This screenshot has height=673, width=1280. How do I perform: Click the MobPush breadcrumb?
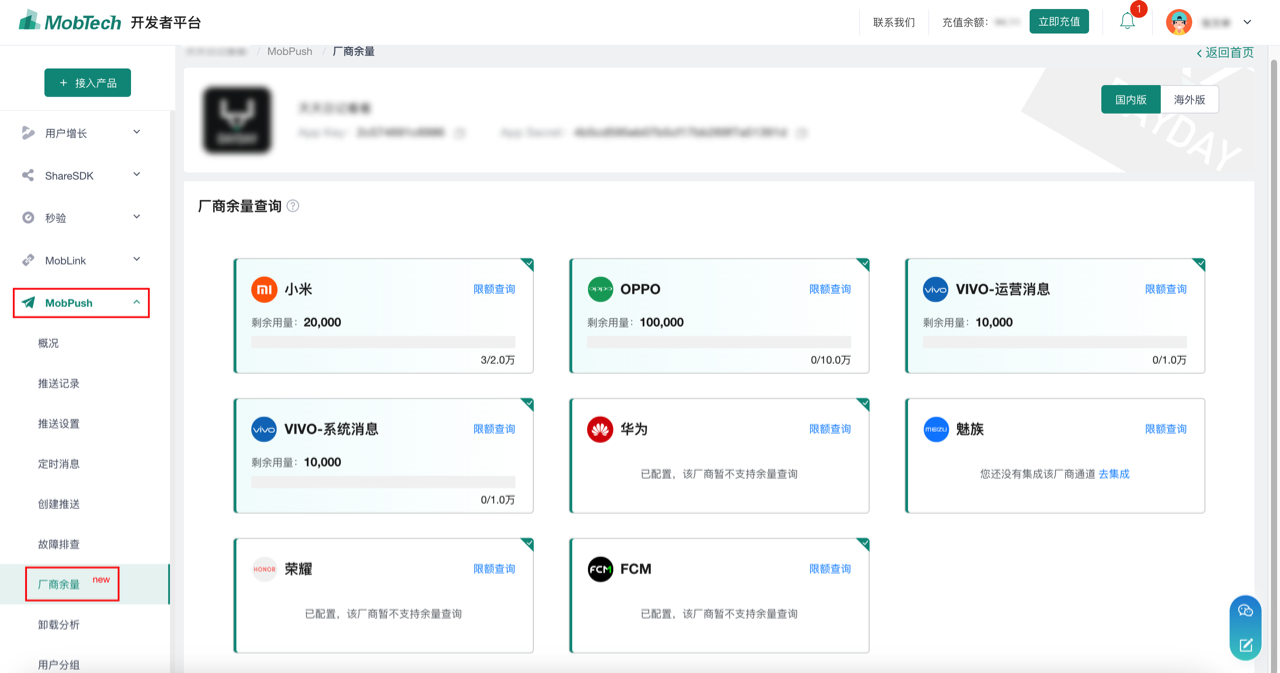pos(290,51)
